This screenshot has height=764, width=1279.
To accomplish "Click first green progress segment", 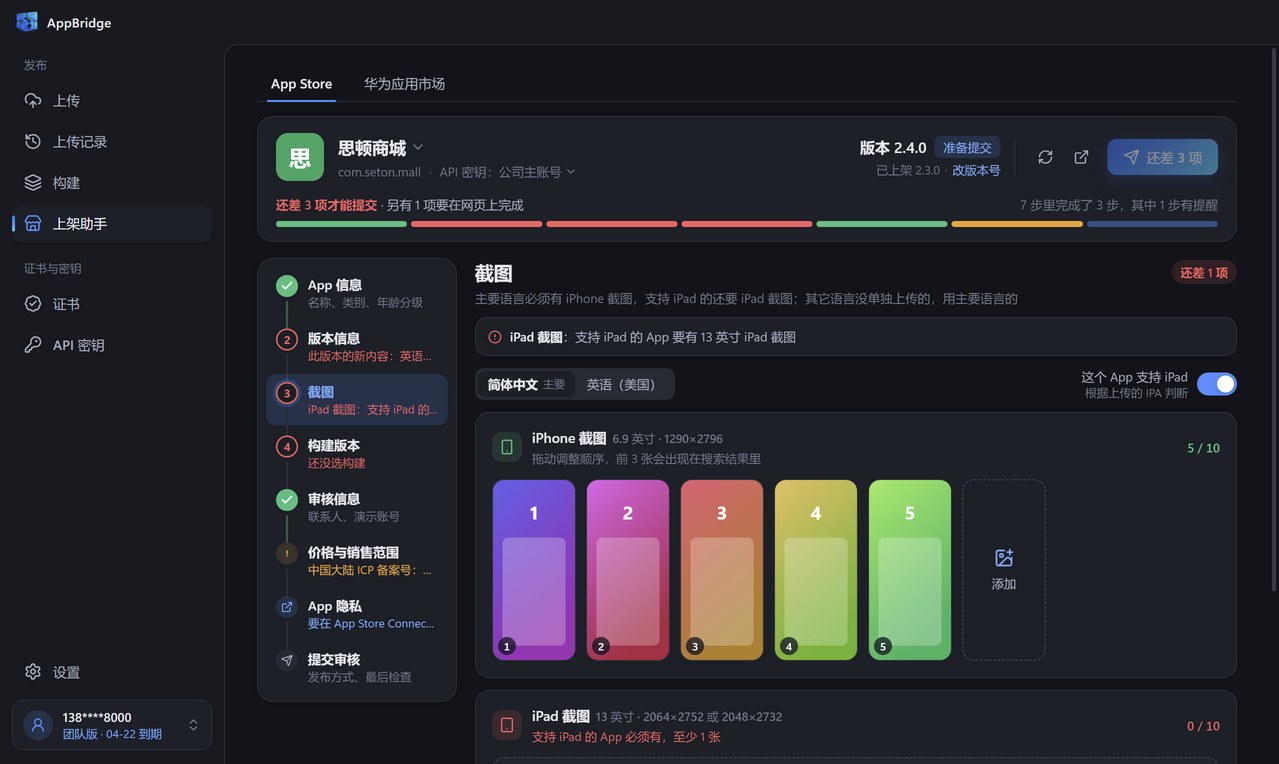I will click(341, 224).
